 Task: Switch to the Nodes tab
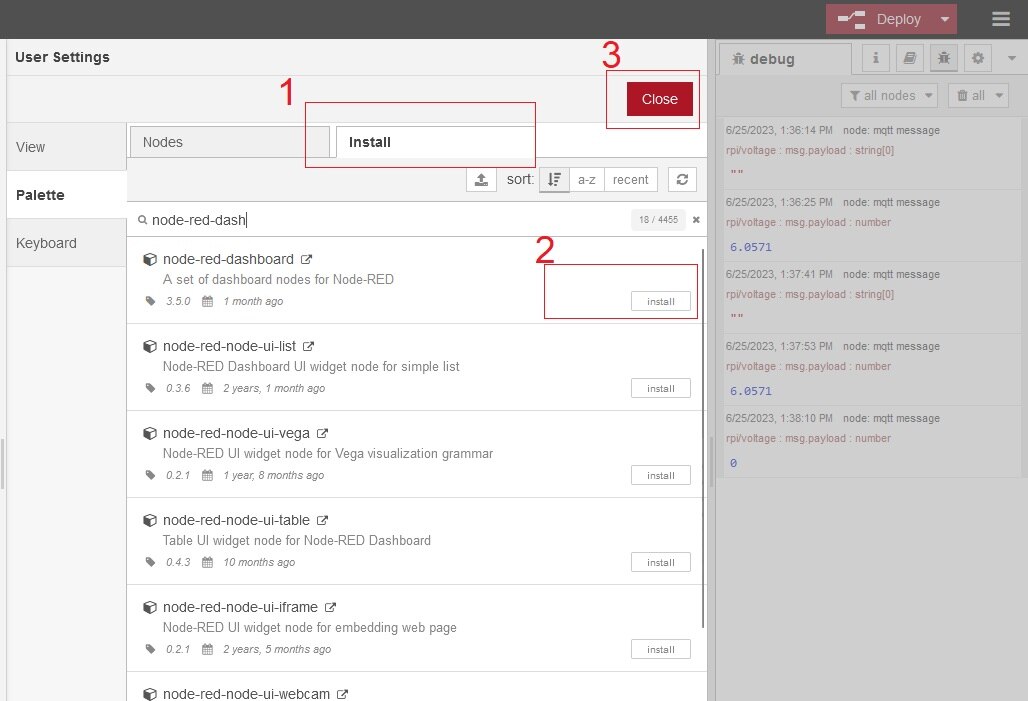229,142
